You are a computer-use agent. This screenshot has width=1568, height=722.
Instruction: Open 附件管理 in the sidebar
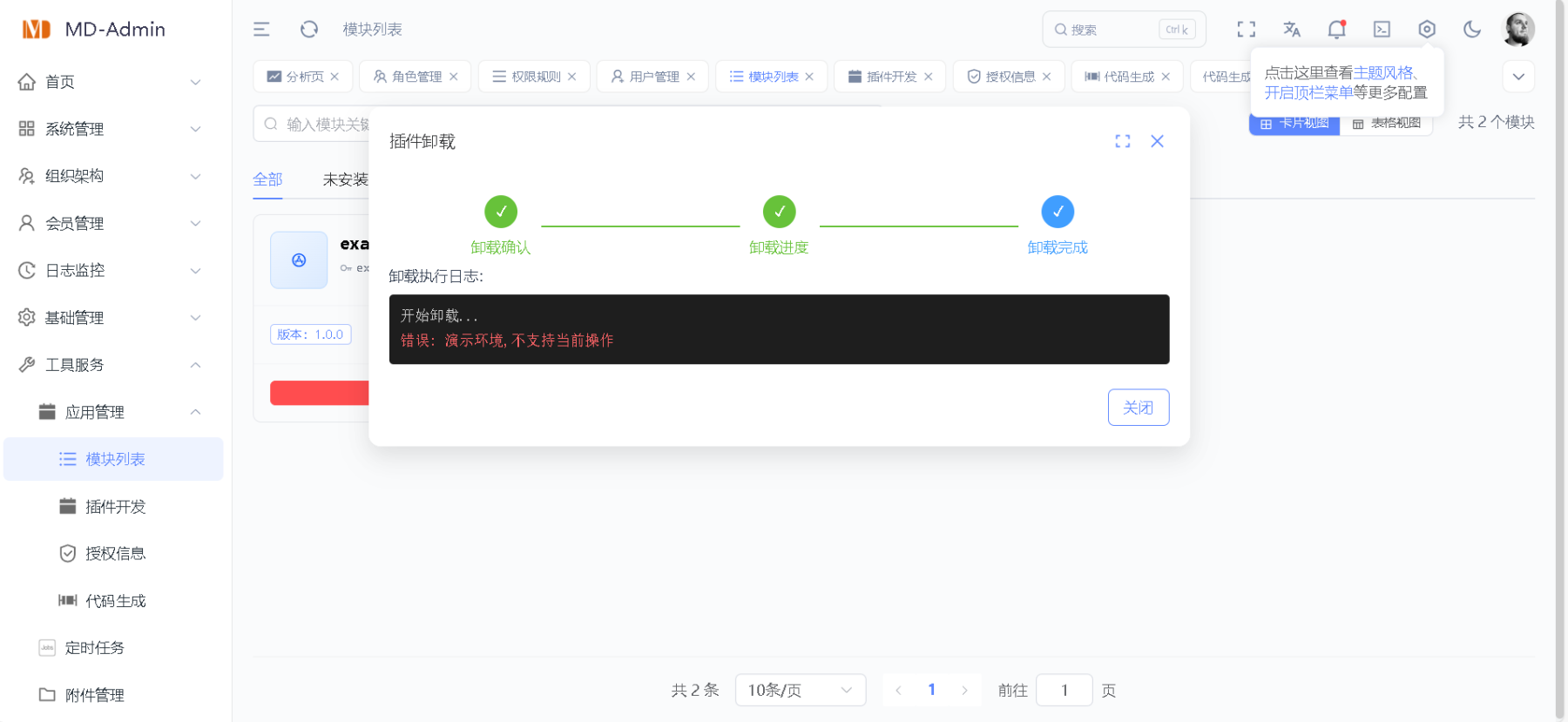tap(112, 695)
